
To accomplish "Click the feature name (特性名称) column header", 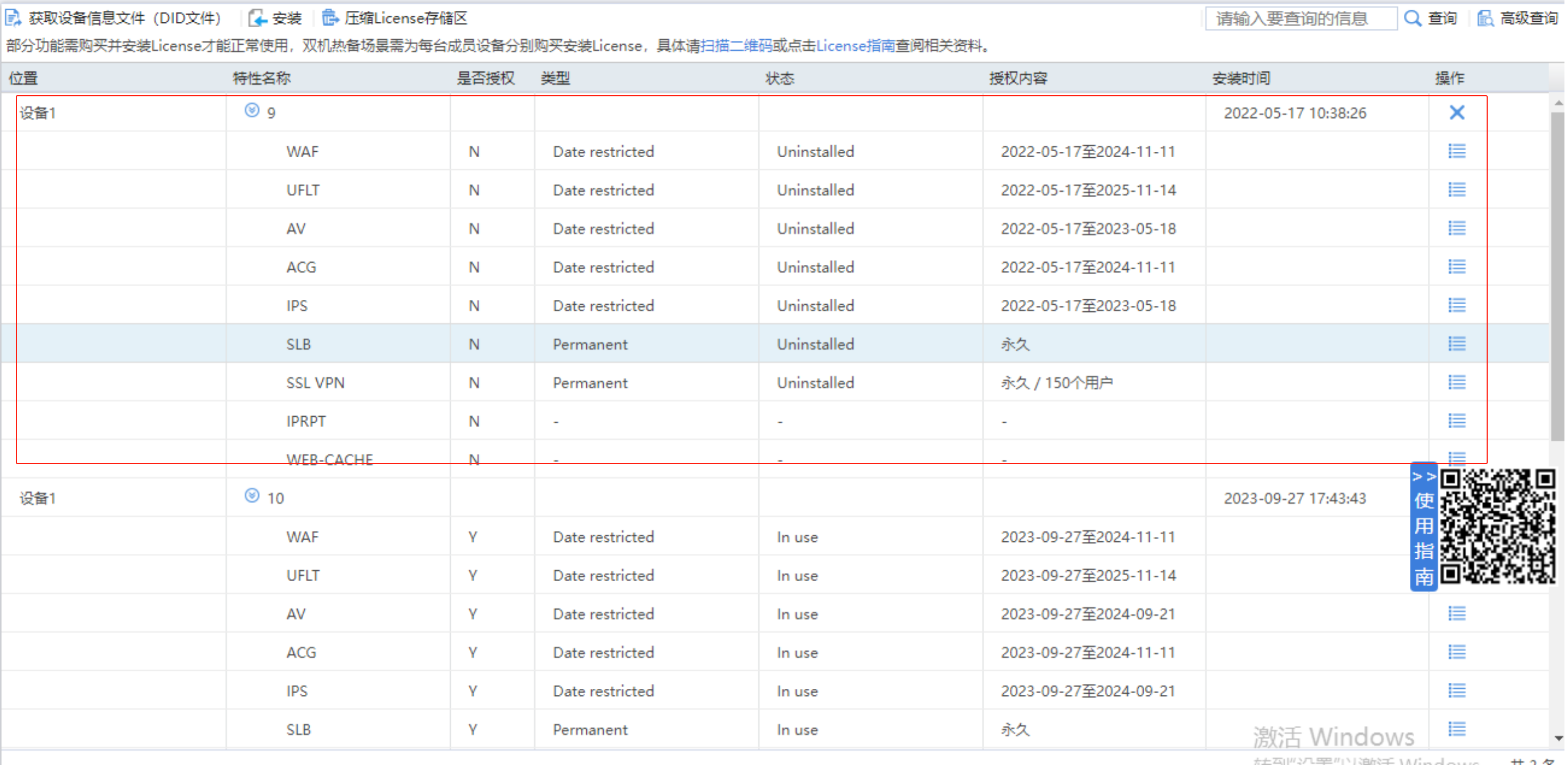I will click(262, 78).
